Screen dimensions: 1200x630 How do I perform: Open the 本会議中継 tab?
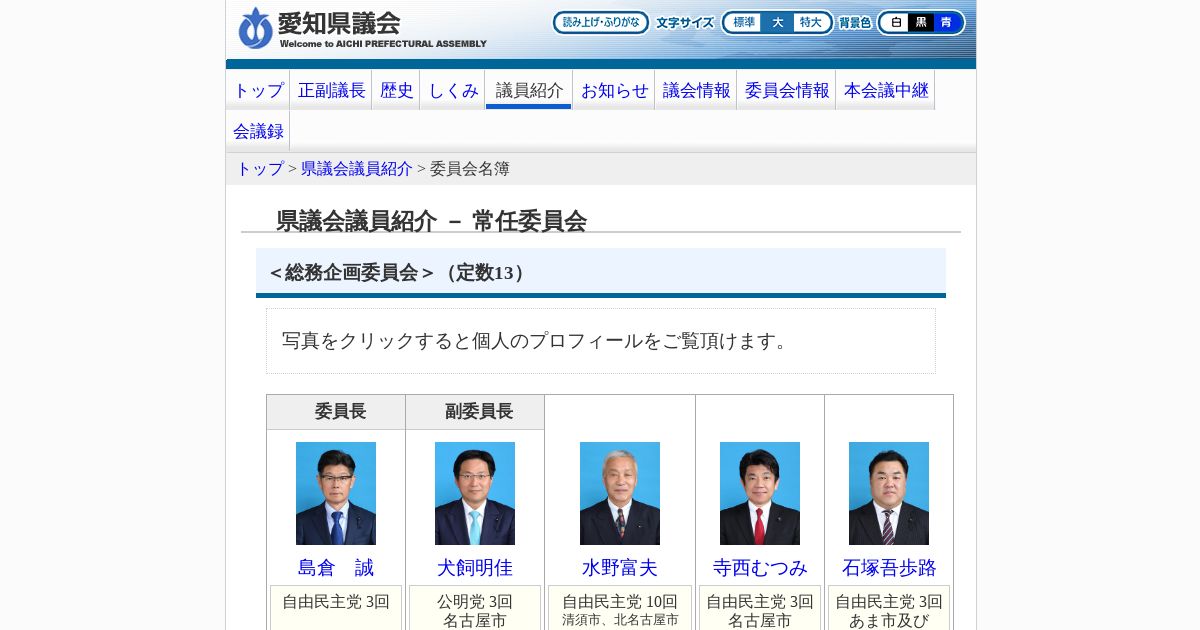(x=886, y=90)
